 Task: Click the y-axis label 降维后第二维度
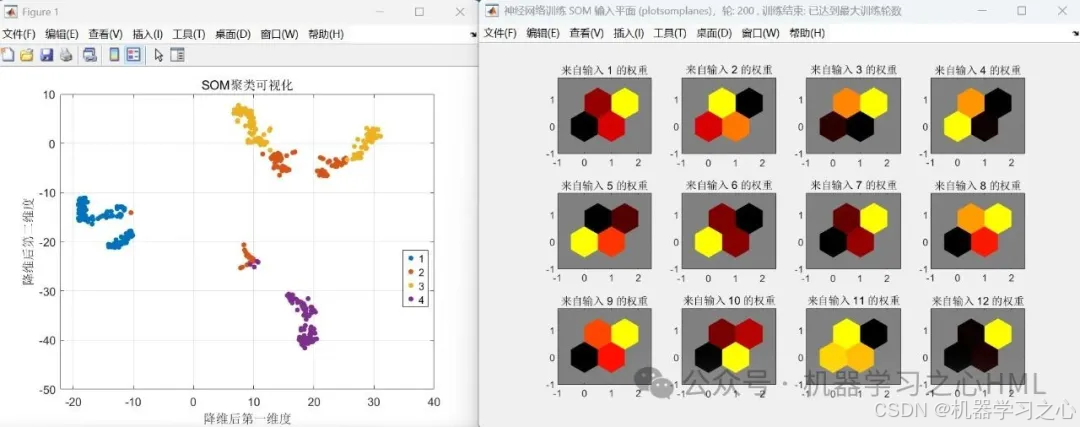(29, 242)
